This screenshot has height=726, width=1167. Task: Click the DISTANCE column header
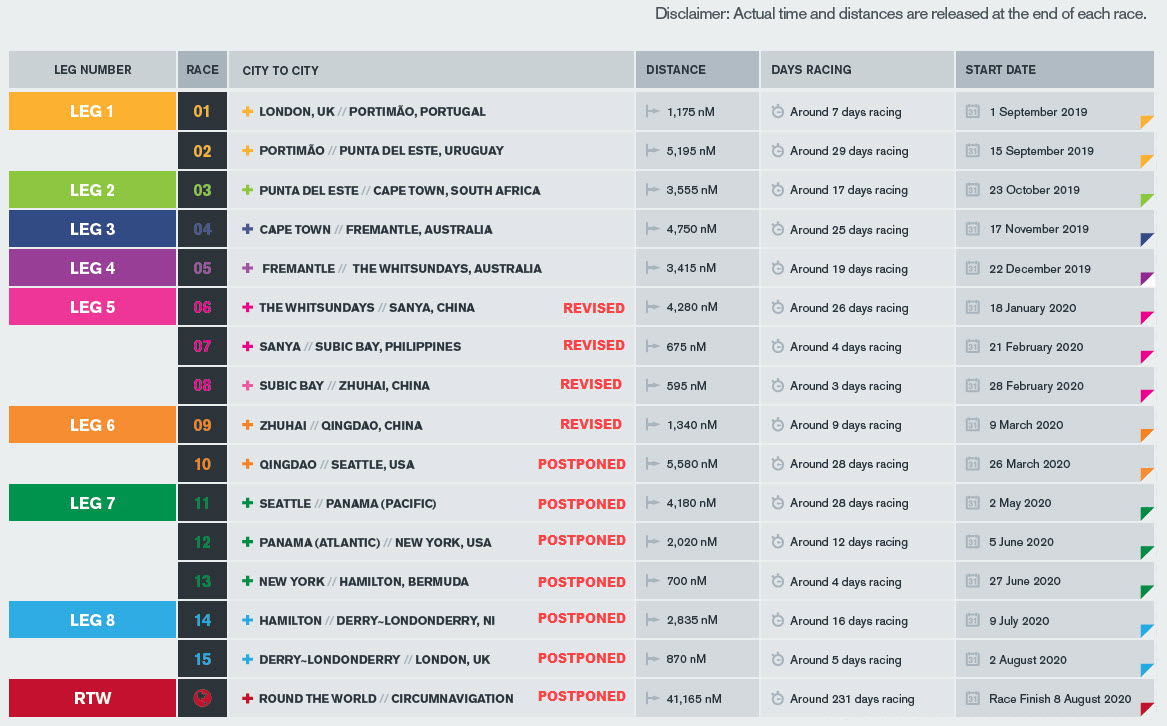tap(697, 70)
